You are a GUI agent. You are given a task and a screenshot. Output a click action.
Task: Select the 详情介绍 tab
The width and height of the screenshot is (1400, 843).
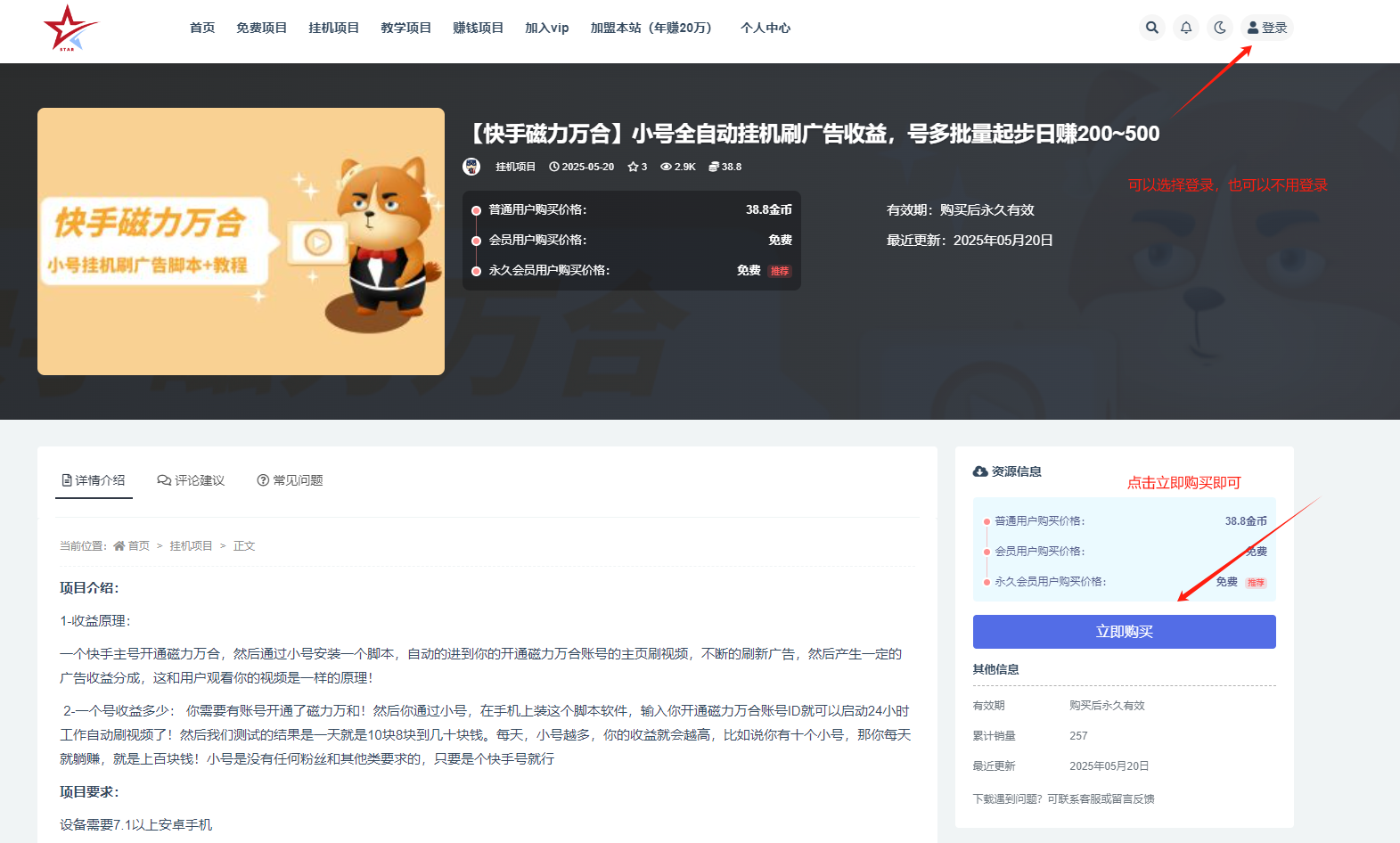pyautogui.click(x=94, y=480)
